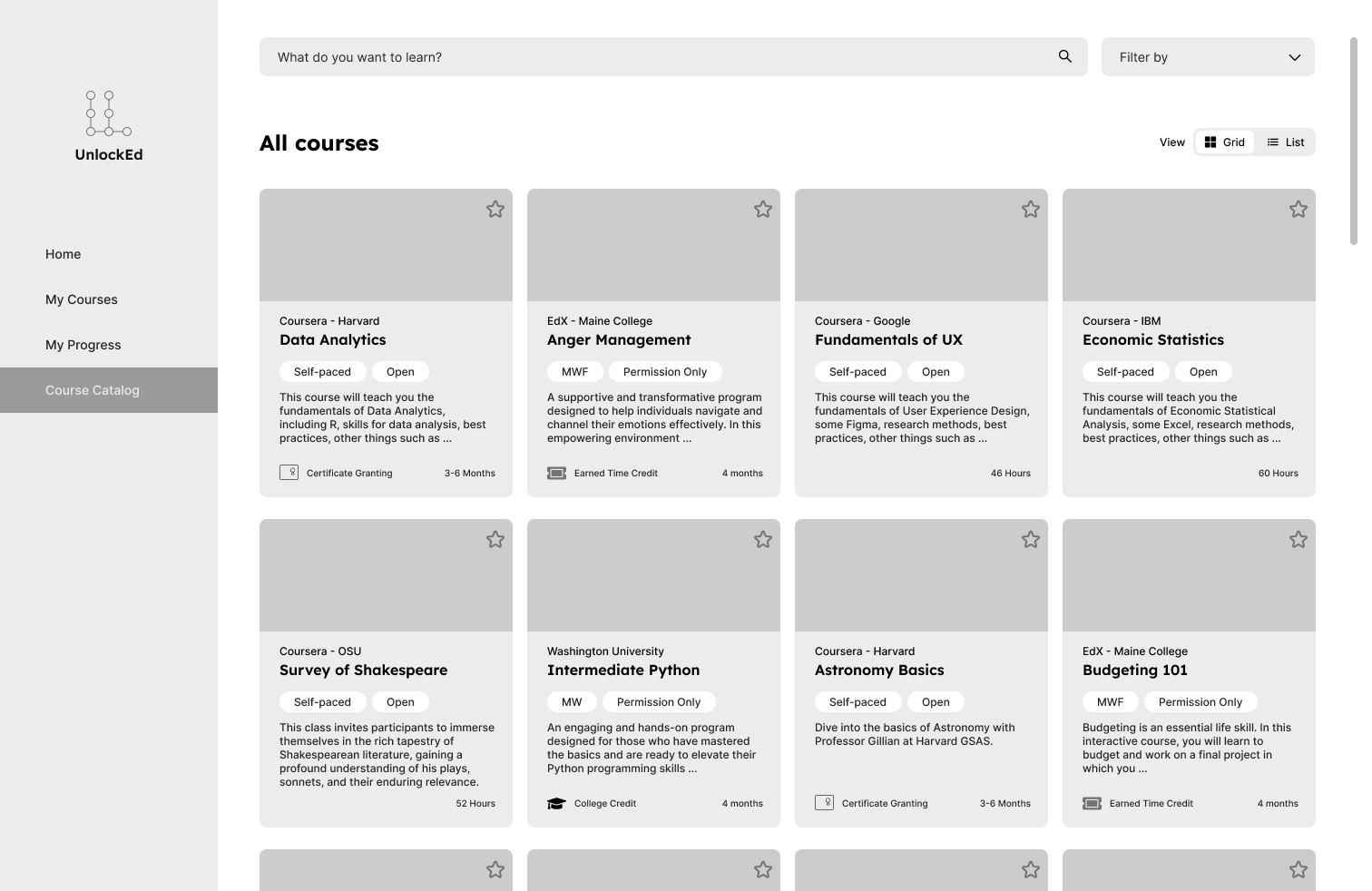Screen dimensions: 1372x891
Task: Click ticket icon on Anger Management card
Action: [557, 473]
